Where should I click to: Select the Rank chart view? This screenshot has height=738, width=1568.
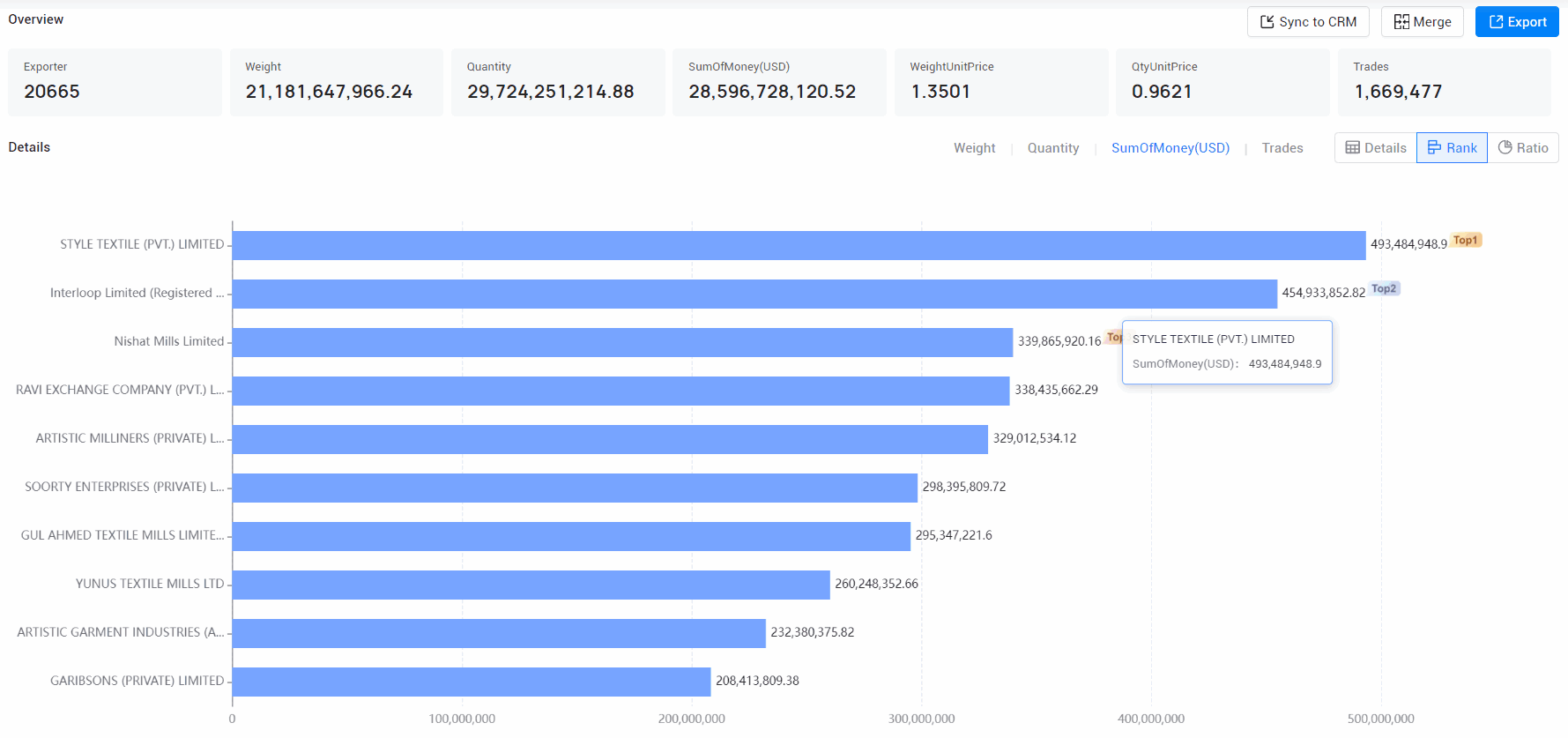tap(1452, 148)
